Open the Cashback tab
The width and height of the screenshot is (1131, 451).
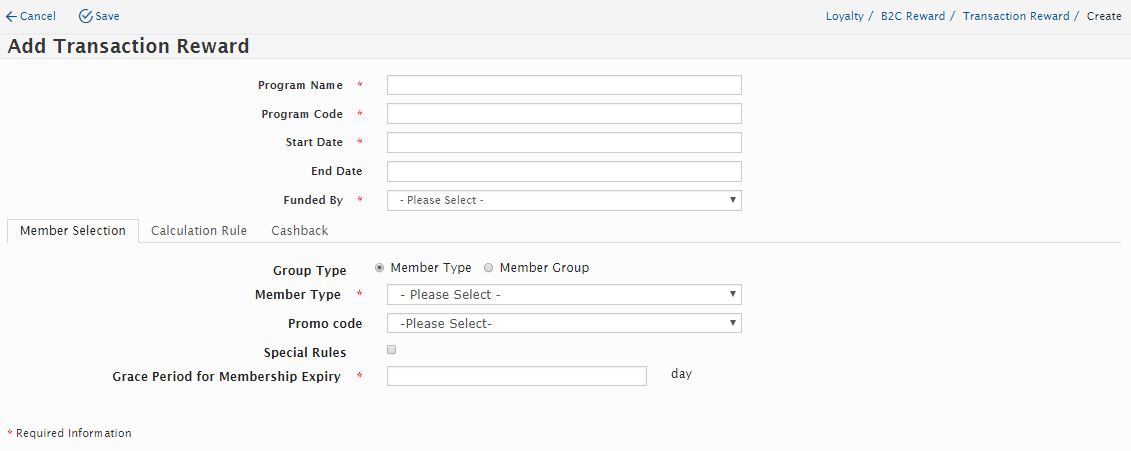300,231
